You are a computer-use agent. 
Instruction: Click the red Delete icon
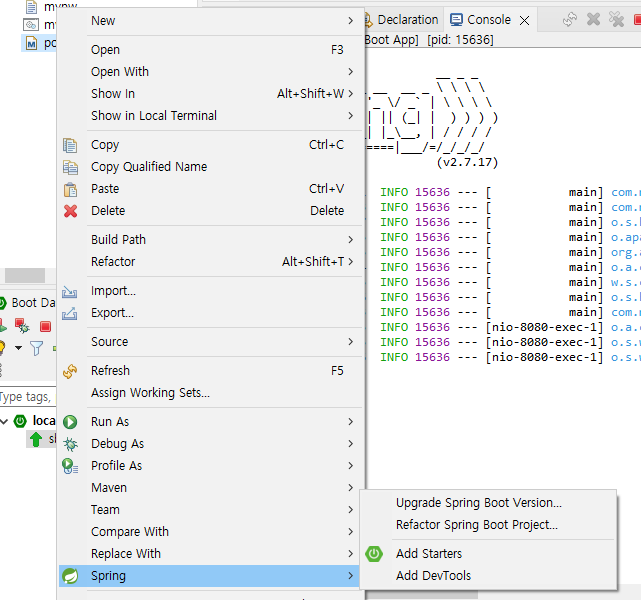70,211
